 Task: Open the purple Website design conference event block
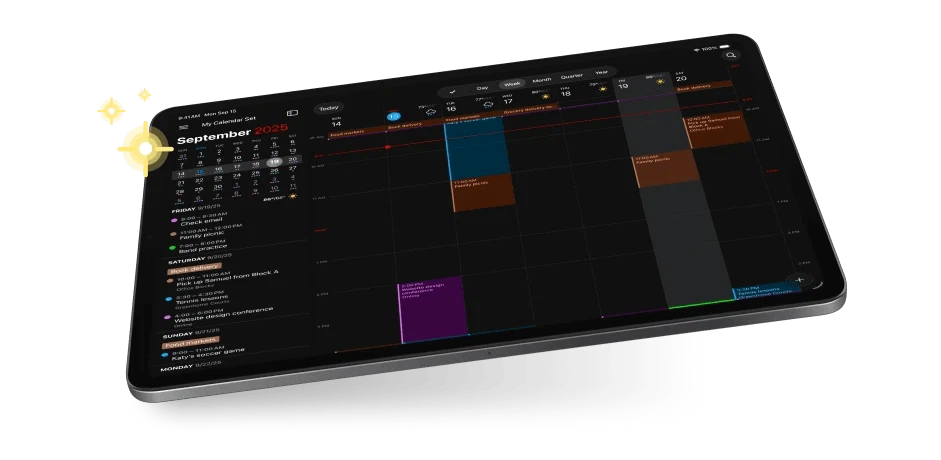(433, 309)
